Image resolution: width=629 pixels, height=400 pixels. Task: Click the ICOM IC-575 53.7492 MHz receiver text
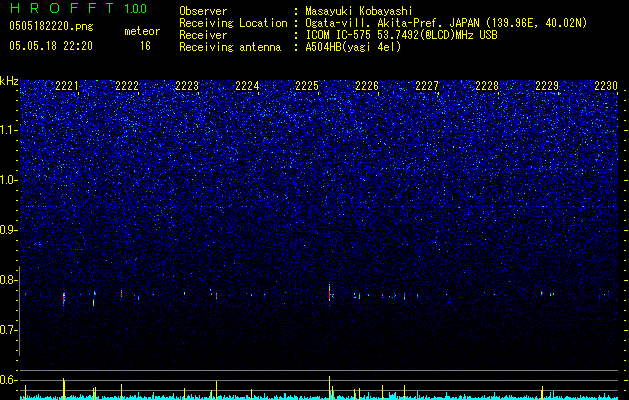[402, 36]
